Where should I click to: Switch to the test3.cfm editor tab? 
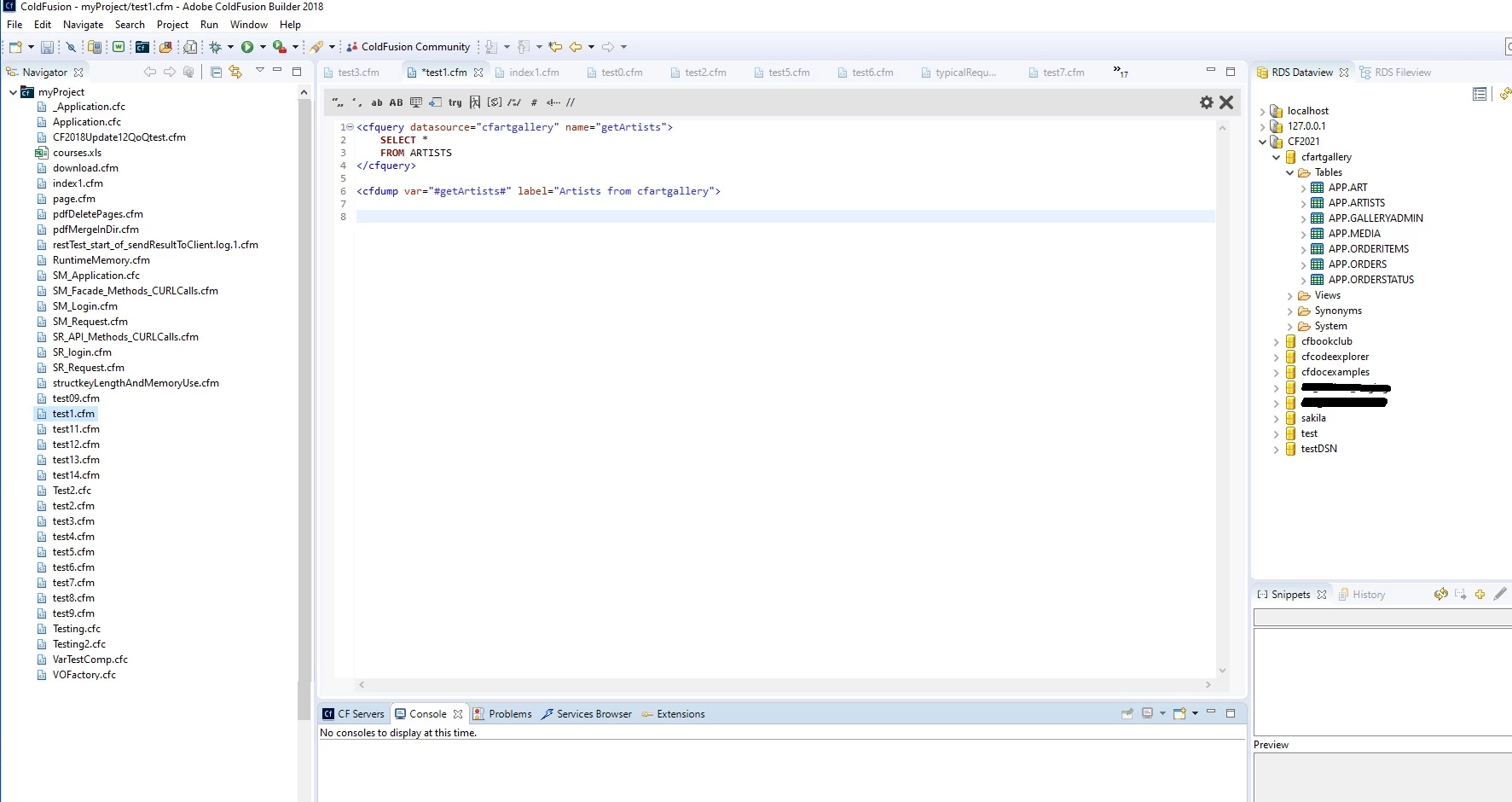351,73
